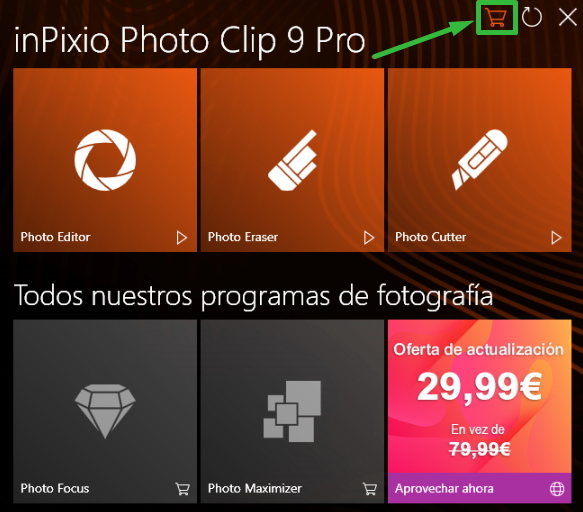
Task: Launch Photo Cutter with its play arrow
Action: tap(556, 238)
